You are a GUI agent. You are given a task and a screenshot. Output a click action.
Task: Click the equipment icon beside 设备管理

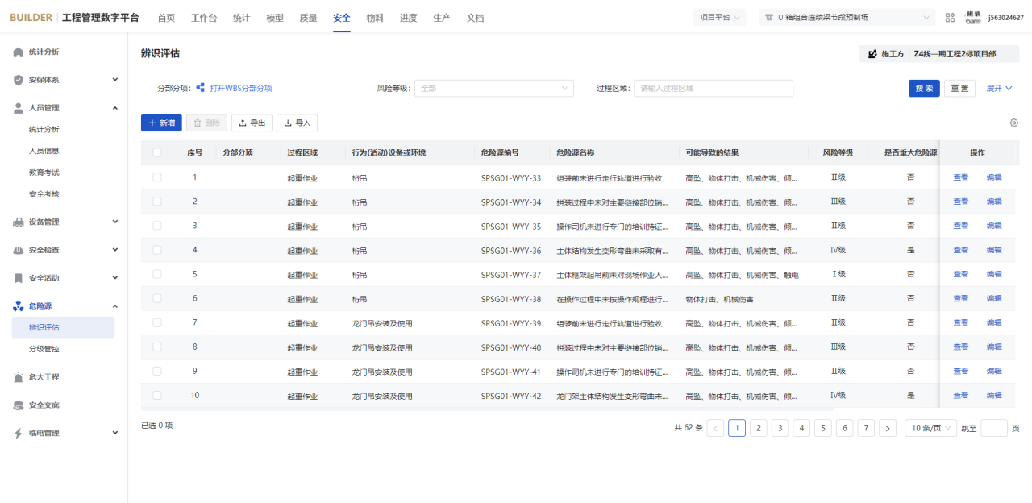pos(19,223)
